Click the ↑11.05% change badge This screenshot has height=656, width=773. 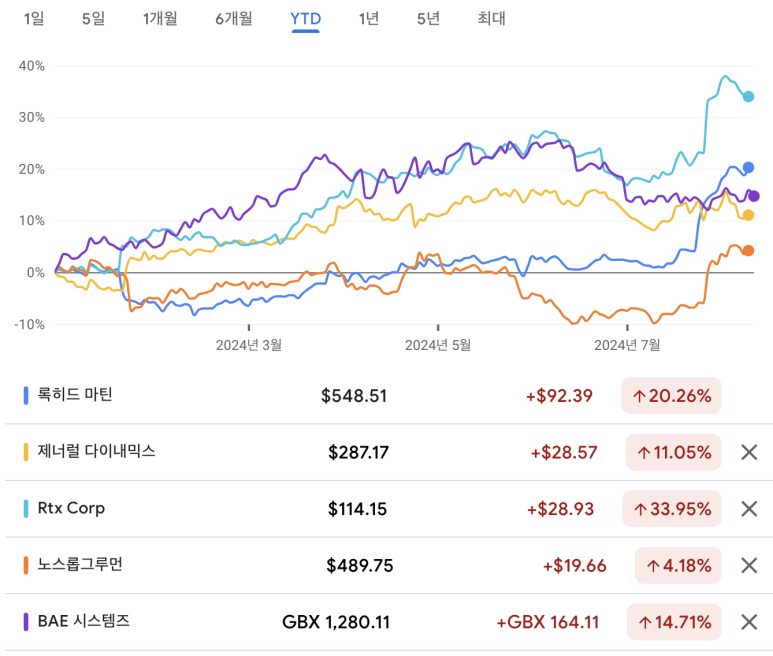(673, 452)
